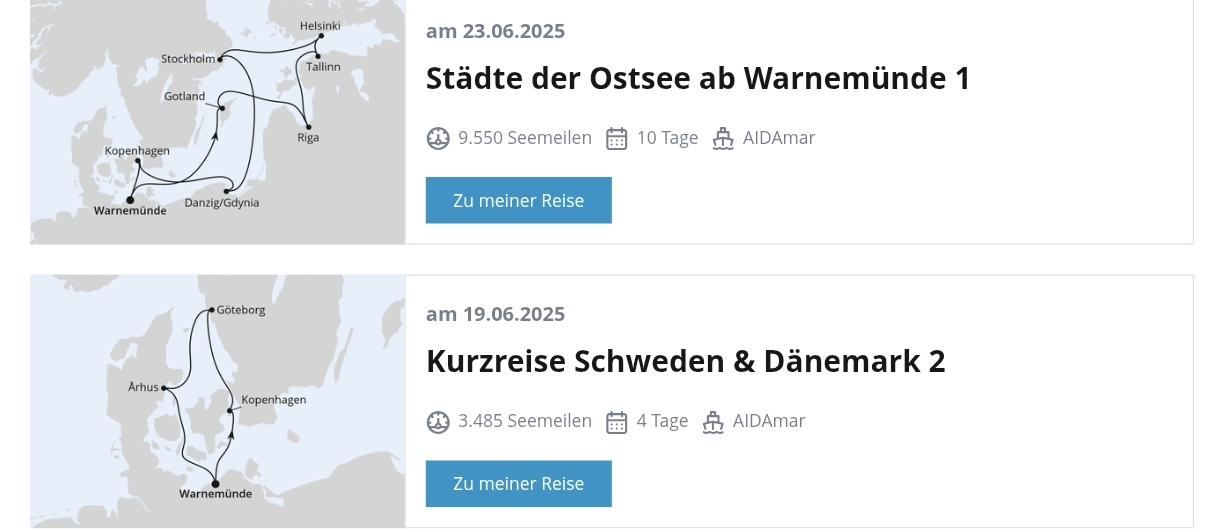The height and width of the screenshot is (532, 1224).
Task: Click the calendar icon next to 10 Tage
Action: pos(617,138)
